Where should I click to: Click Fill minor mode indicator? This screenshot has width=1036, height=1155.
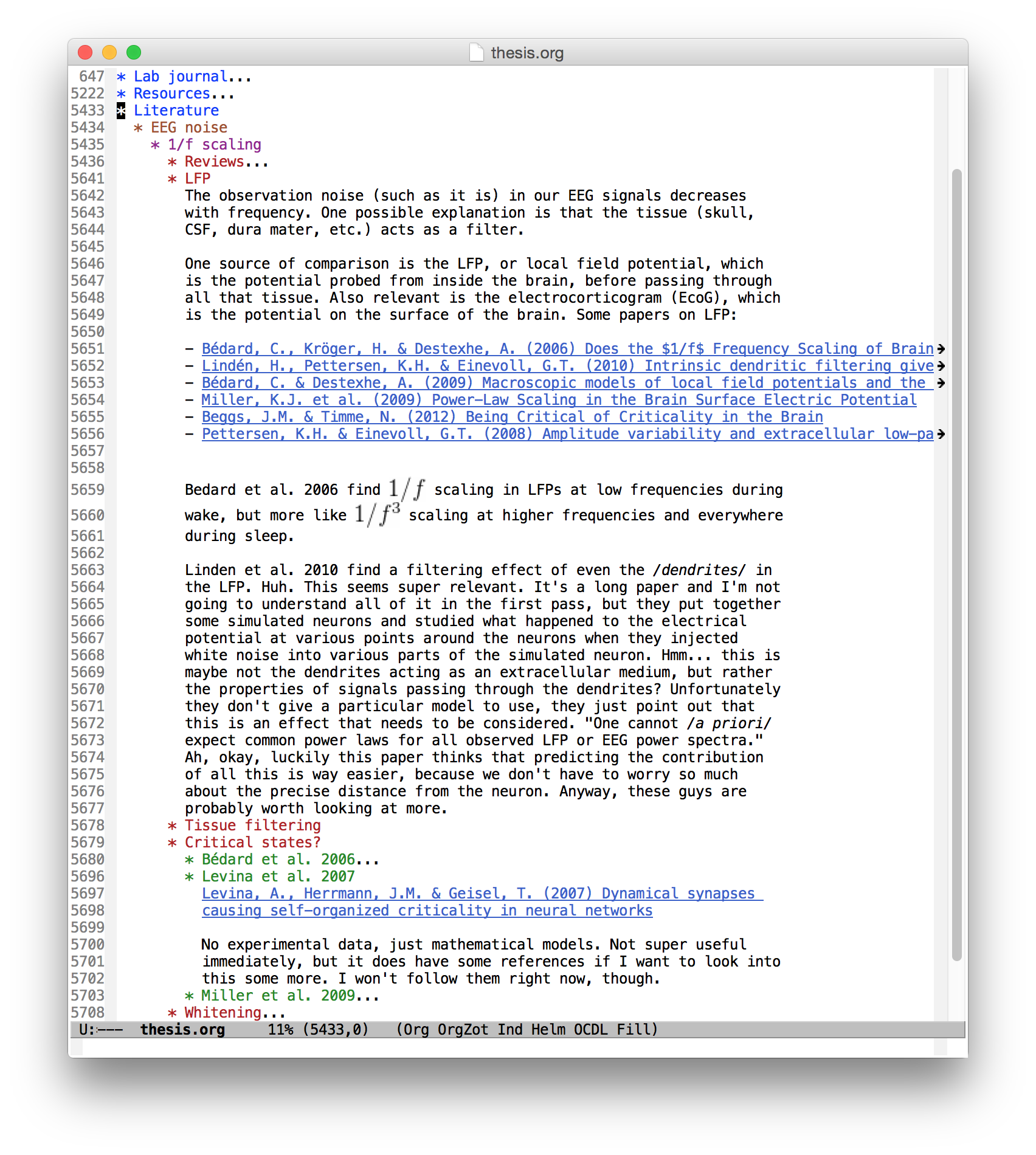click(x=634, y=1030)
